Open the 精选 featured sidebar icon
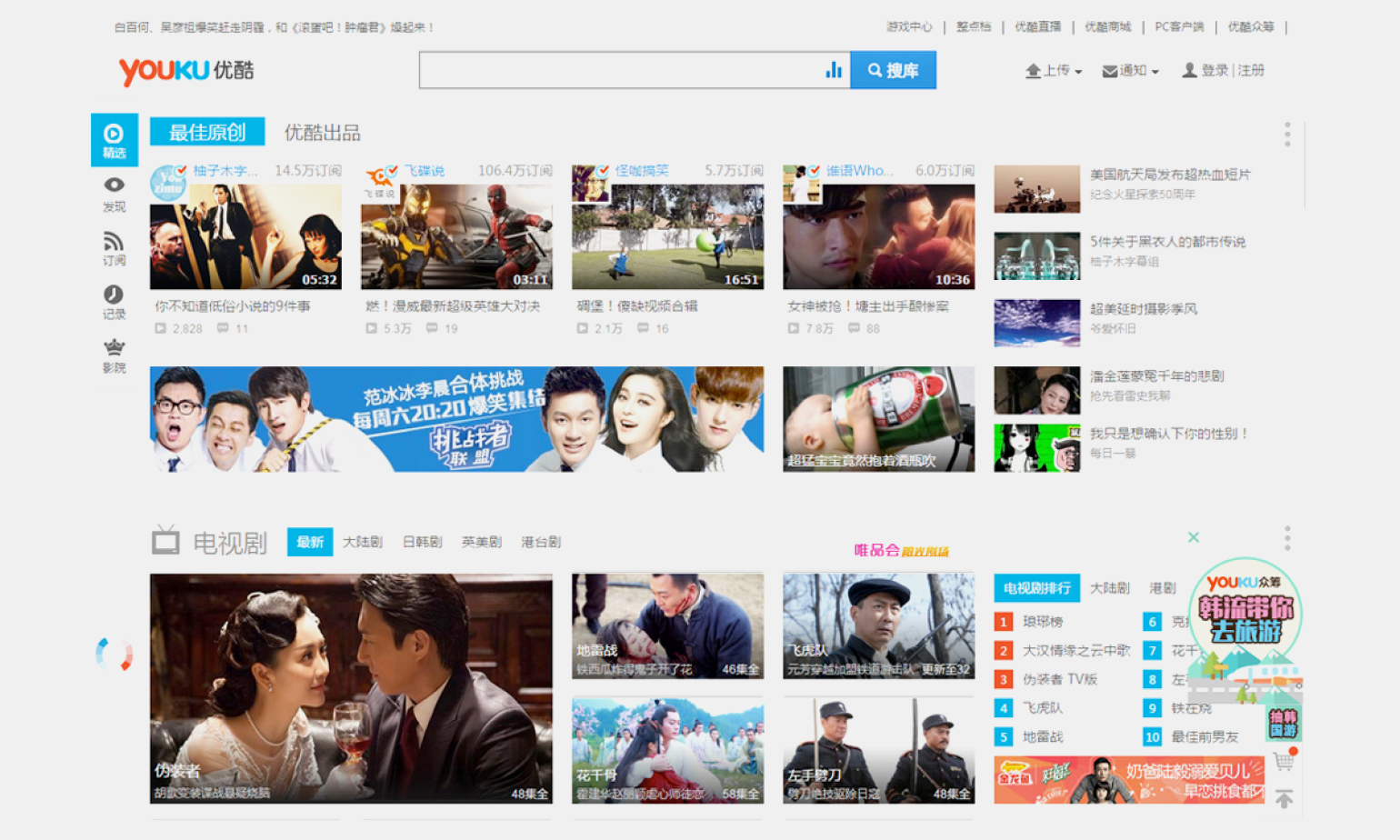This screenshot has width=1400, height=840. click(114, 139)
